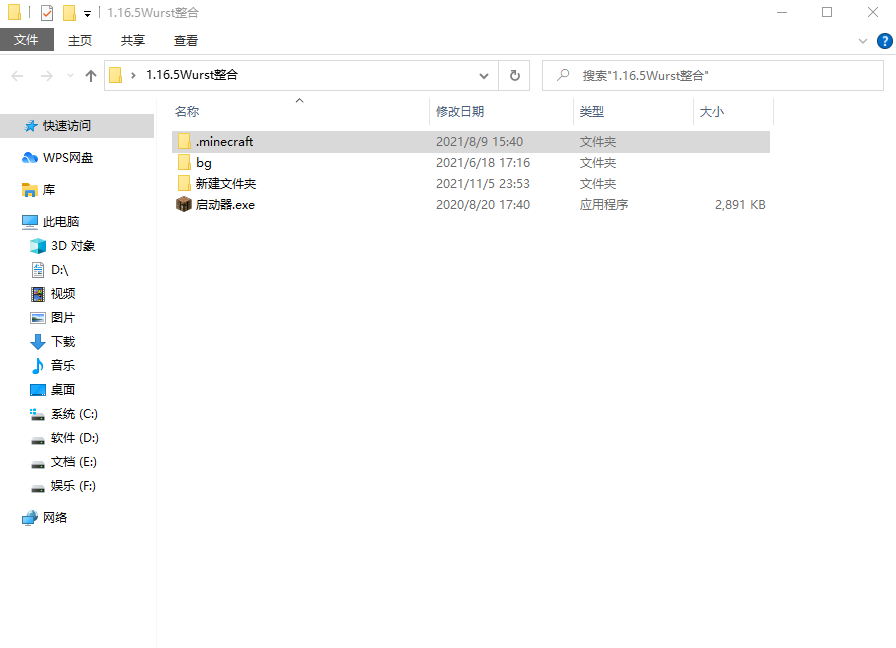Image resolution: width=896 pixels, height=648 pixels.
Task: Sort by the 类型 column header
Action: point(633,111)
